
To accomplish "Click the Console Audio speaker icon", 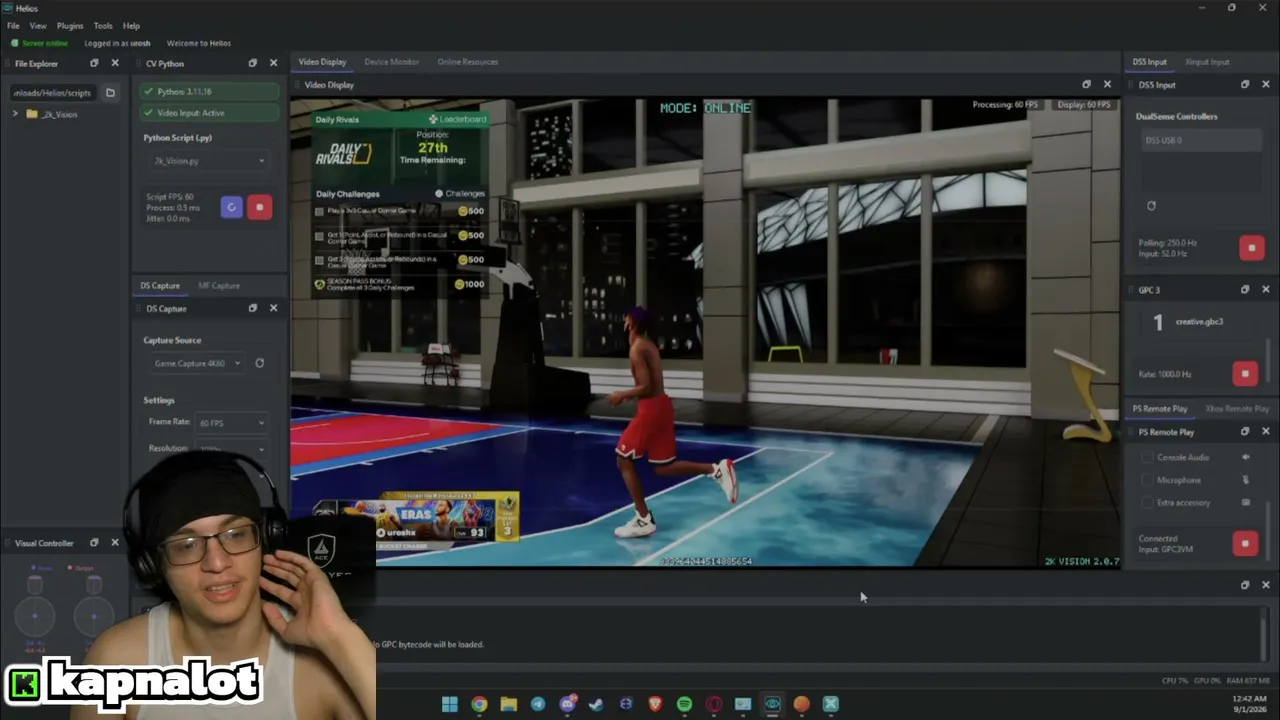I will [x=1246, y=457].
